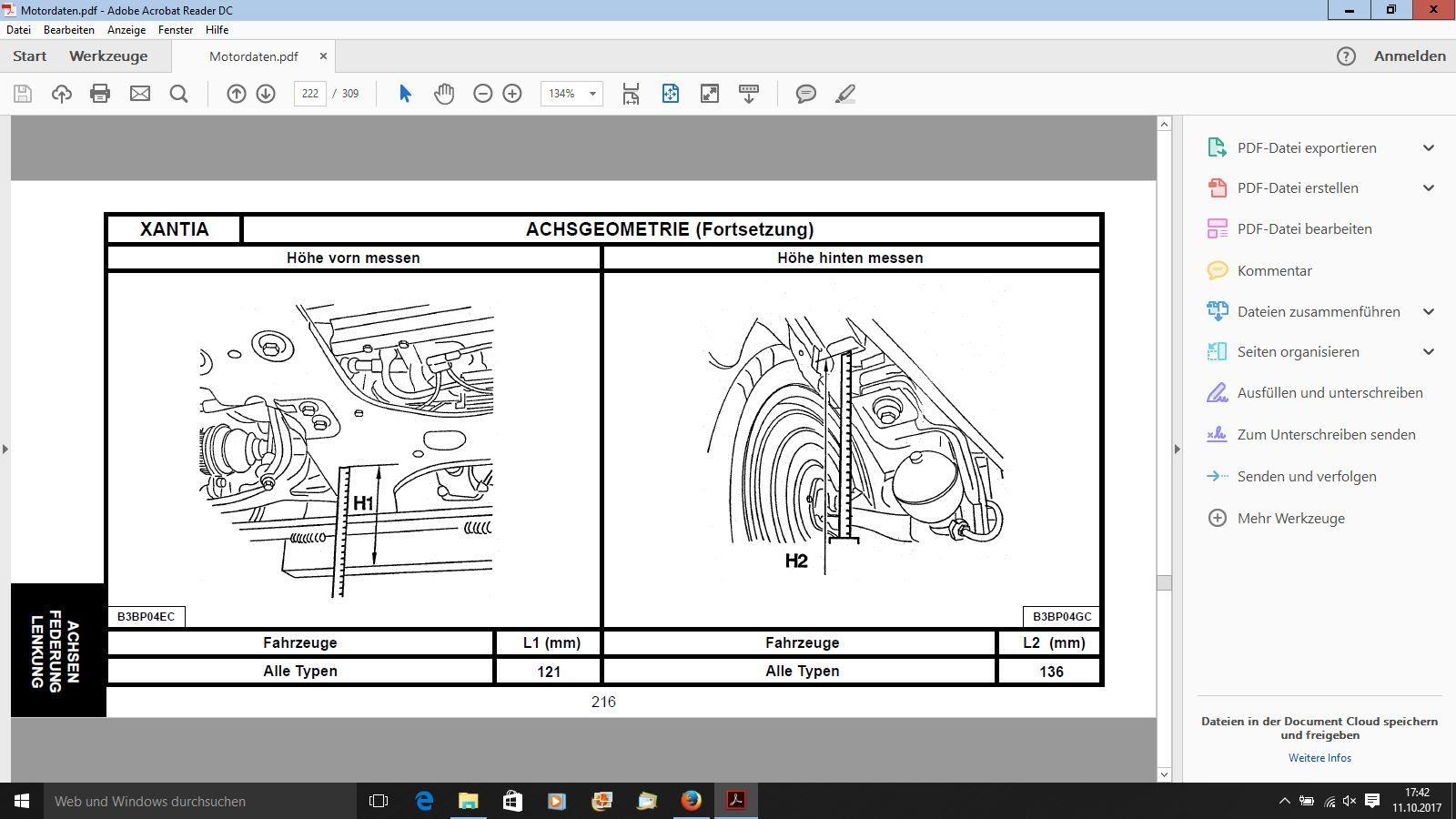Open File Explorer from taskbar
1456x819 pixels.
[468, 801]
